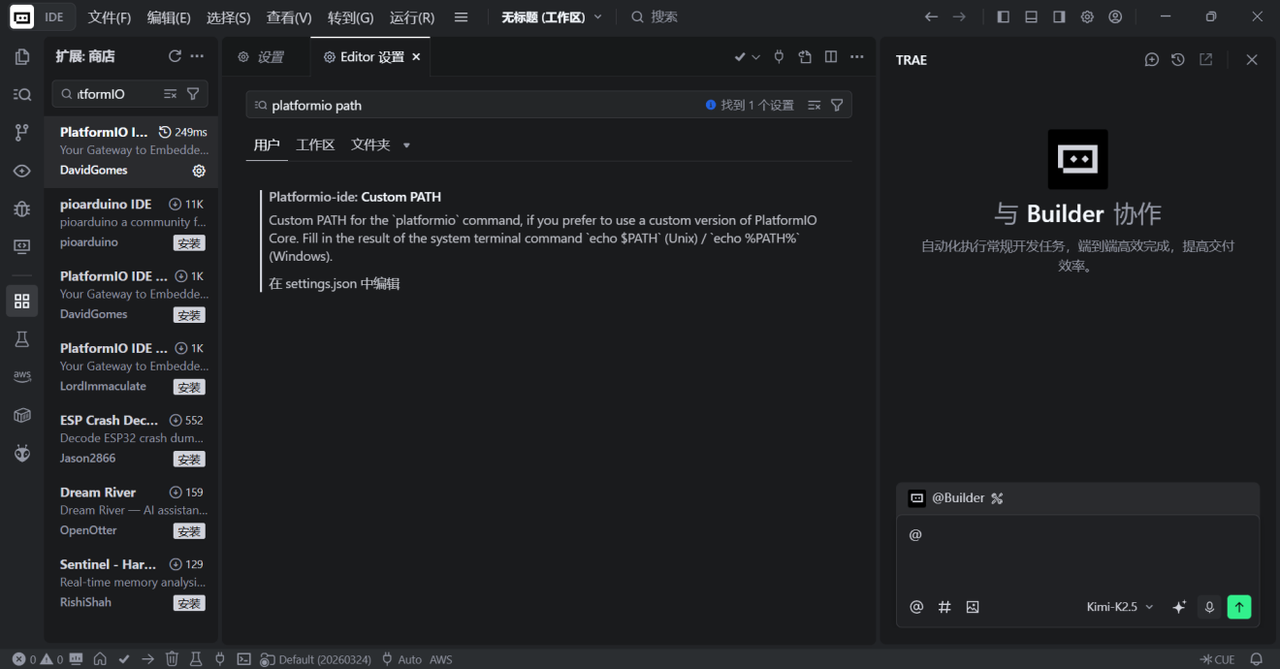Open the Run and Debug bug icon
Screen dimensions: 1280x669
[22, 209]
